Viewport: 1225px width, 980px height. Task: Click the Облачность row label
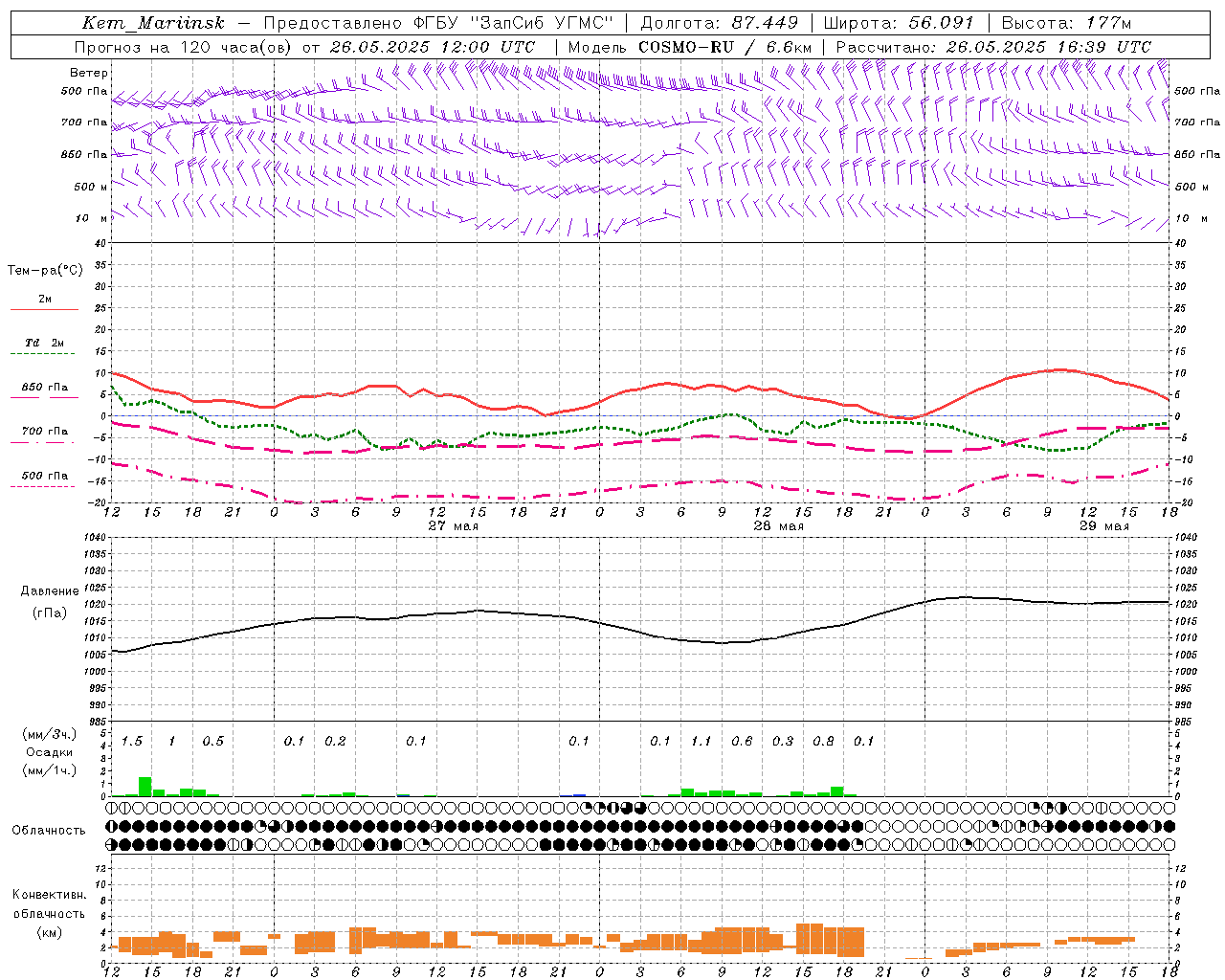tap(49, 831)
